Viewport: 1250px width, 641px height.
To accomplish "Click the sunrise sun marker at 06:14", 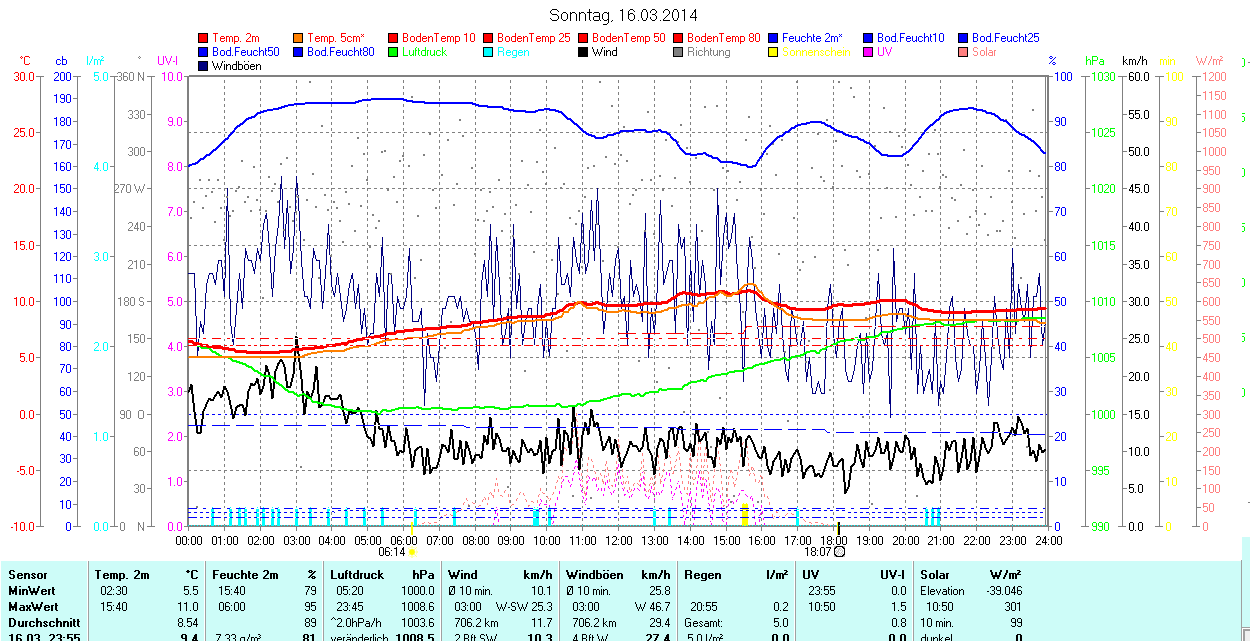I will coord(412,551).
